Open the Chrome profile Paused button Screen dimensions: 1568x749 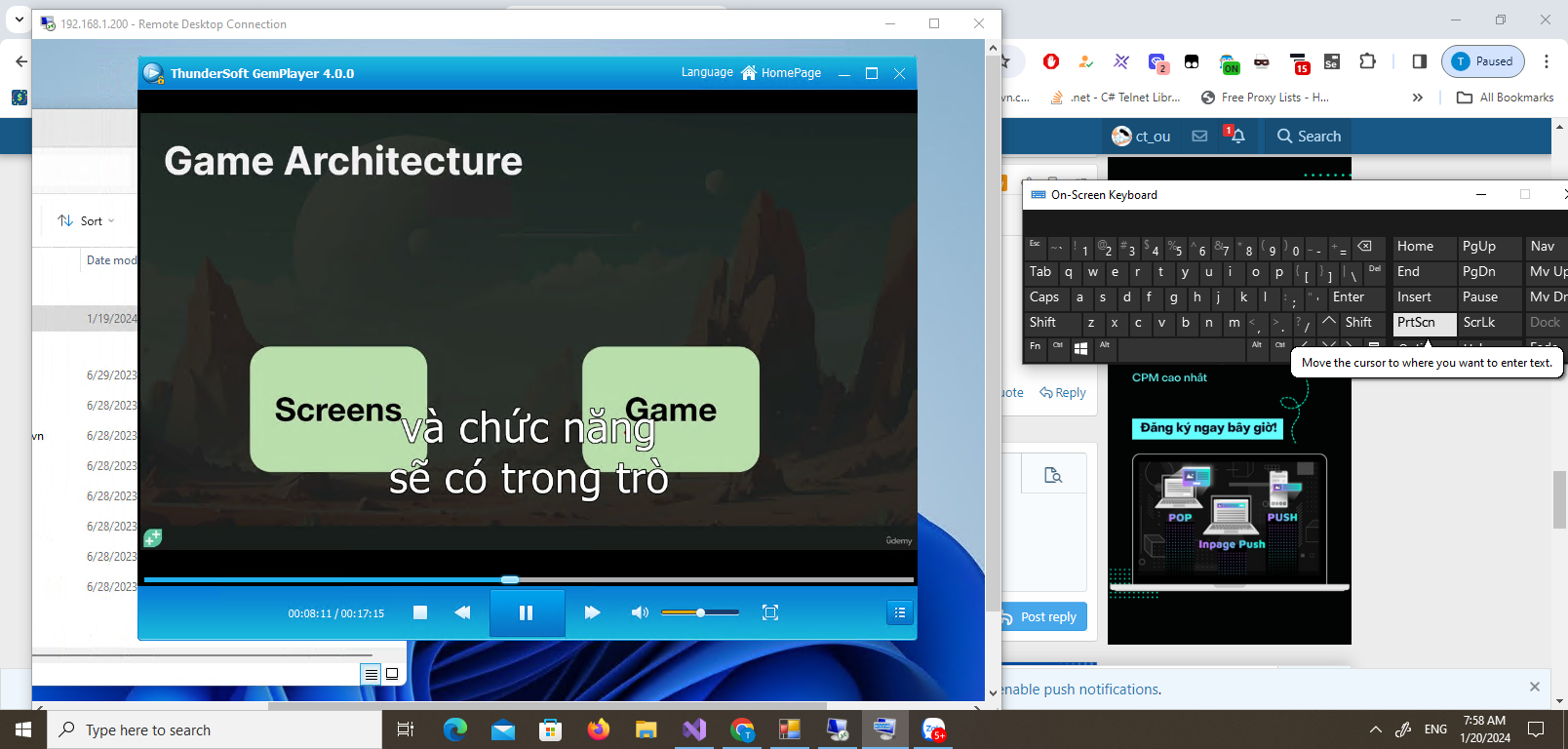(1482, 61)
